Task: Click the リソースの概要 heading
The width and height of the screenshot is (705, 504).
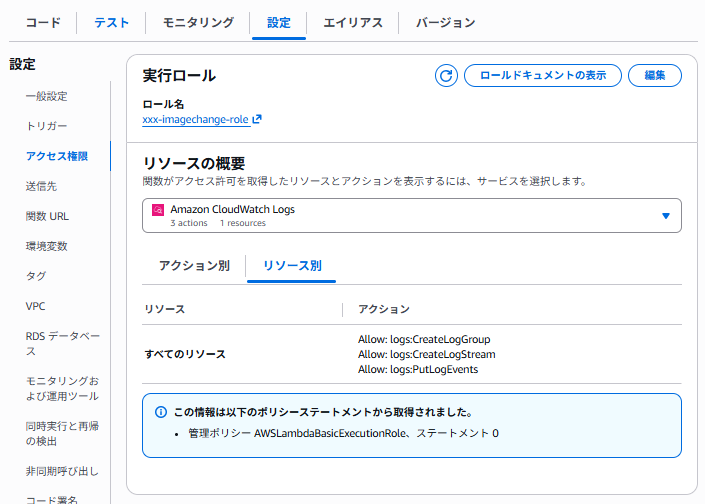Action: [x=194, y=163]
